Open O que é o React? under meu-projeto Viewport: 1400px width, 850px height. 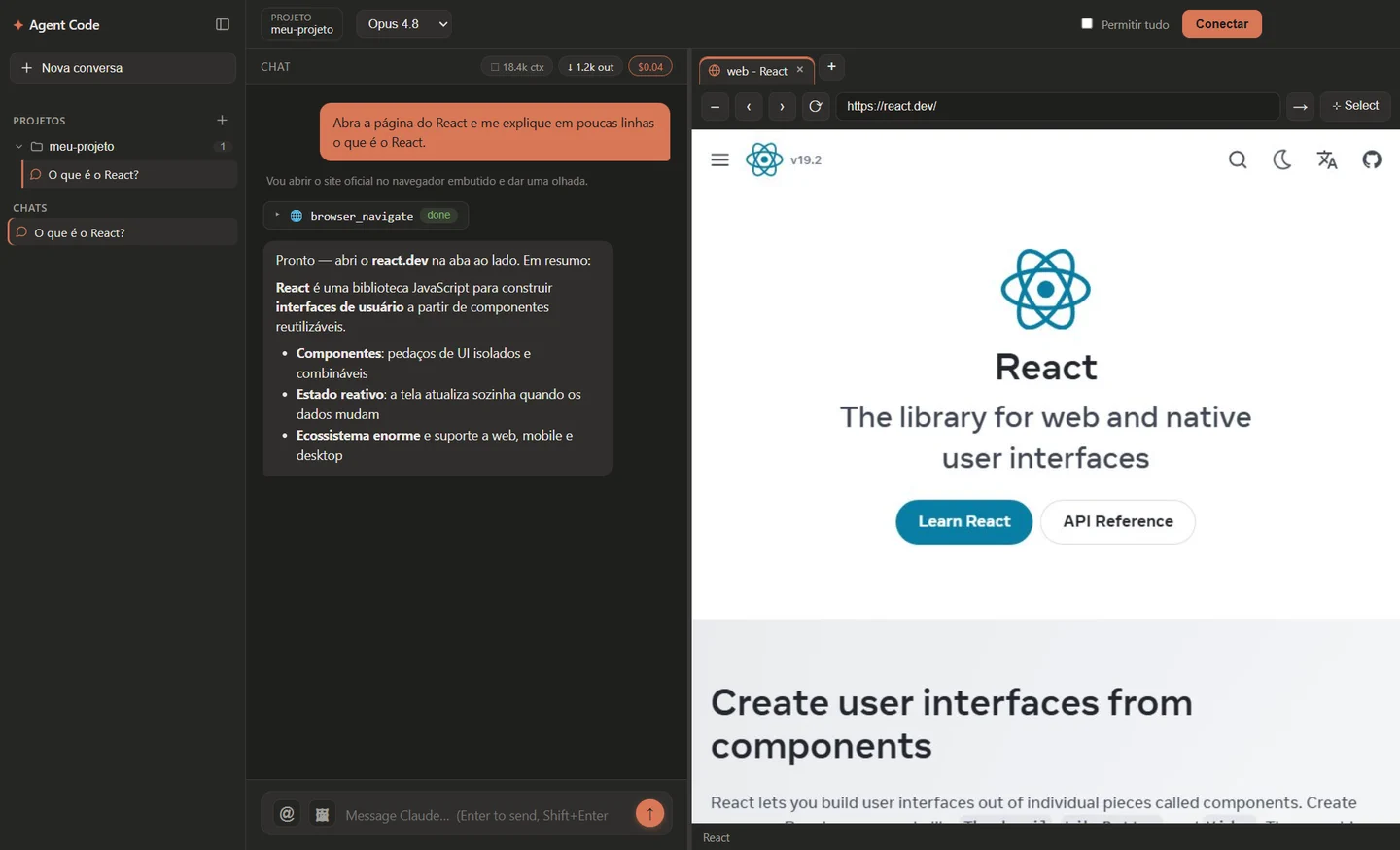(130, 175)
